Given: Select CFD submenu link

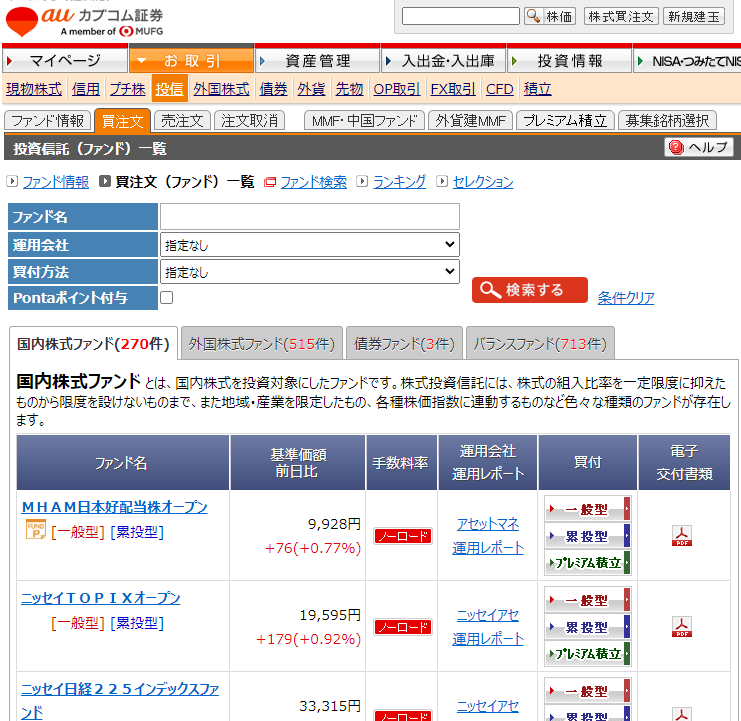Looking at the screenshot, I should click(x=500, y=89).
